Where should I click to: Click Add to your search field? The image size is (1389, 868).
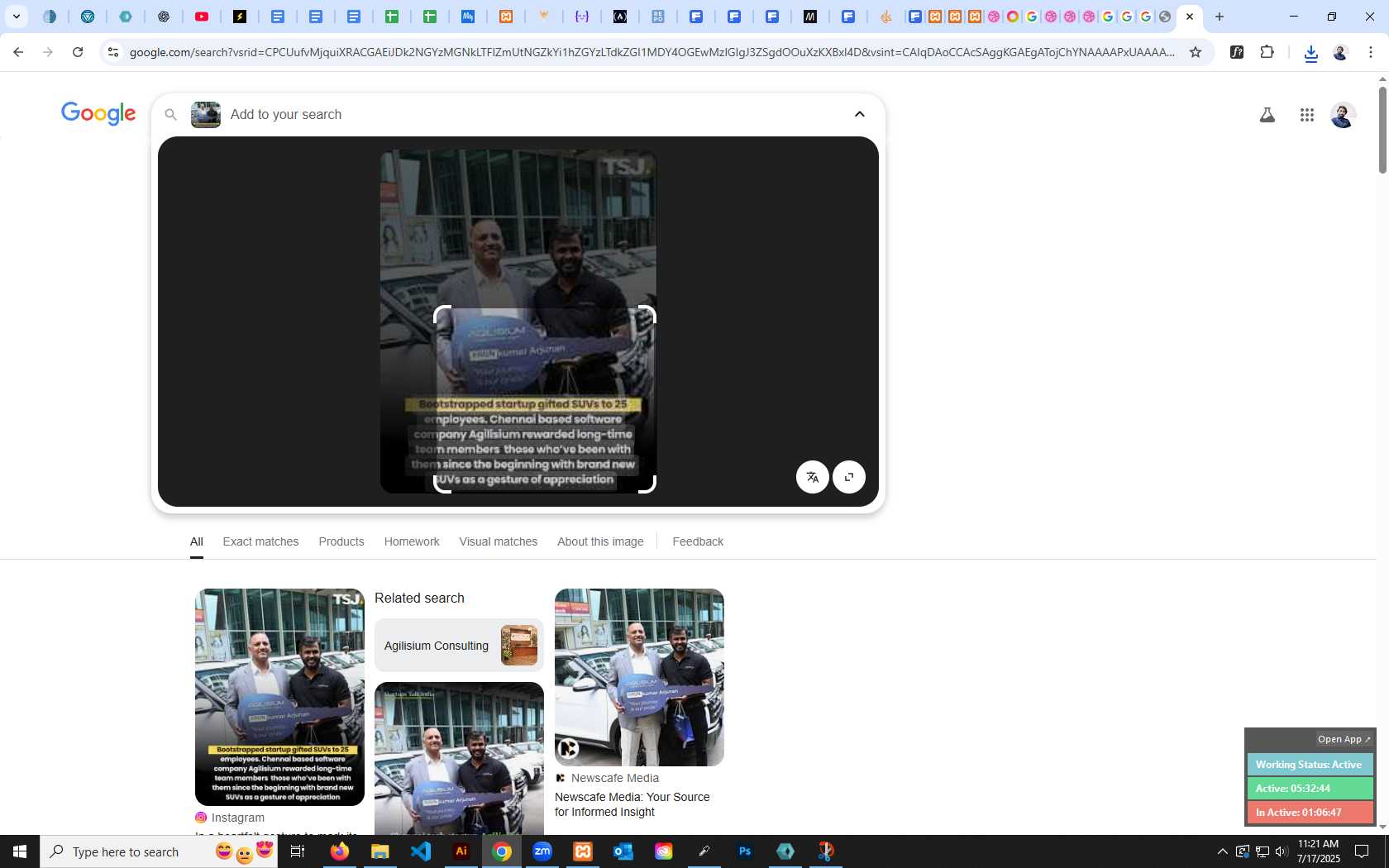pos(529,114)
